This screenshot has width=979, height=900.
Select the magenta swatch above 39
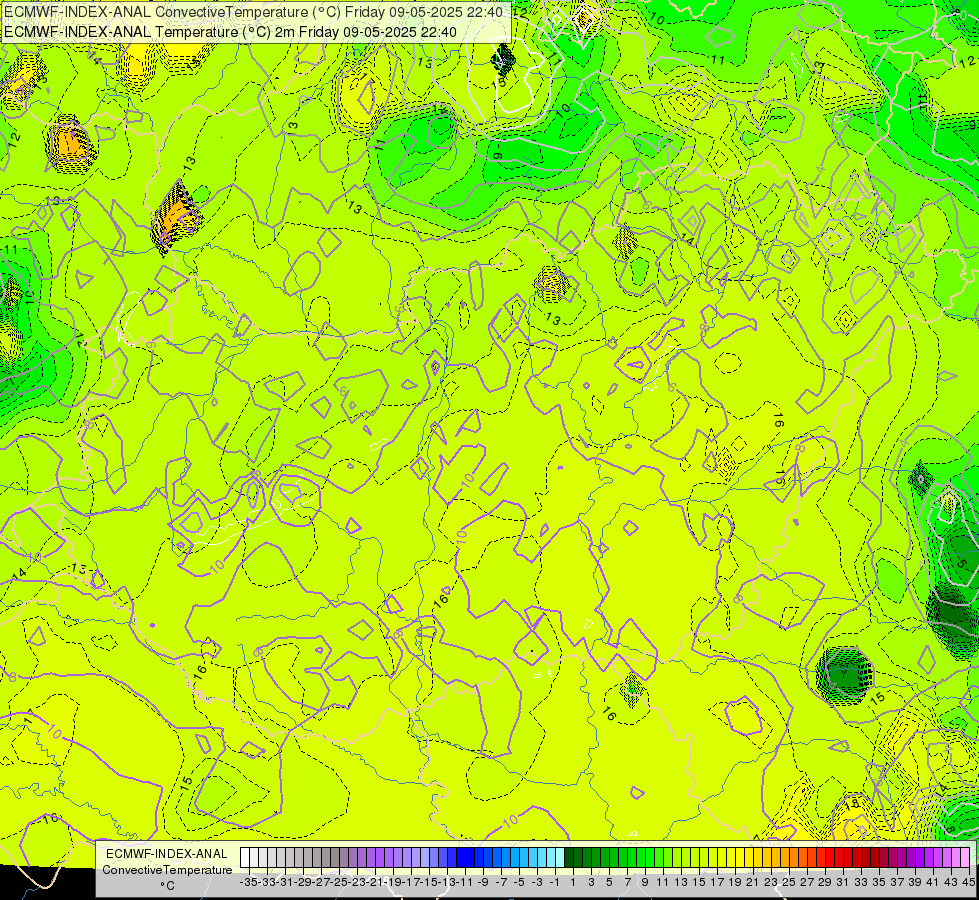[x=910, y=857]
